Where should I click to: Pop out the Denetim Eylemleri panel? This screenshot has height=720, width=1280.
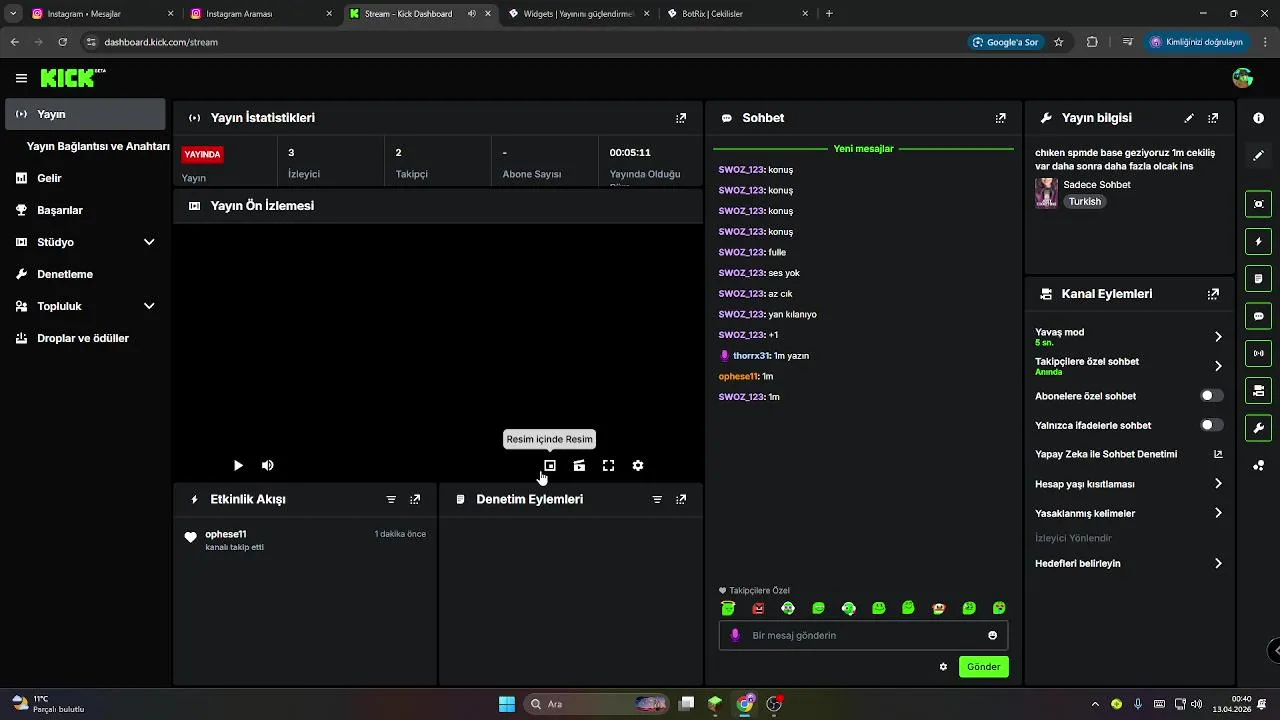681,499
